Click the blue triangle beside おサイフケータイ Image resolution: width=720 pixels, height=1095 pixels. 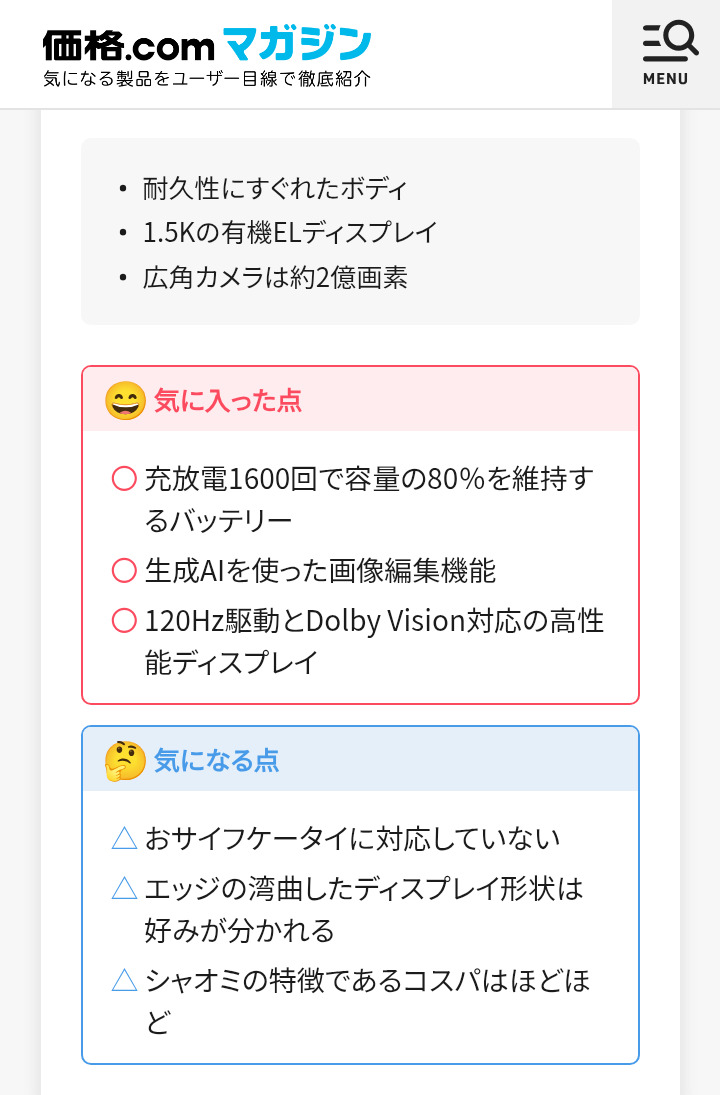coord(124,838)
